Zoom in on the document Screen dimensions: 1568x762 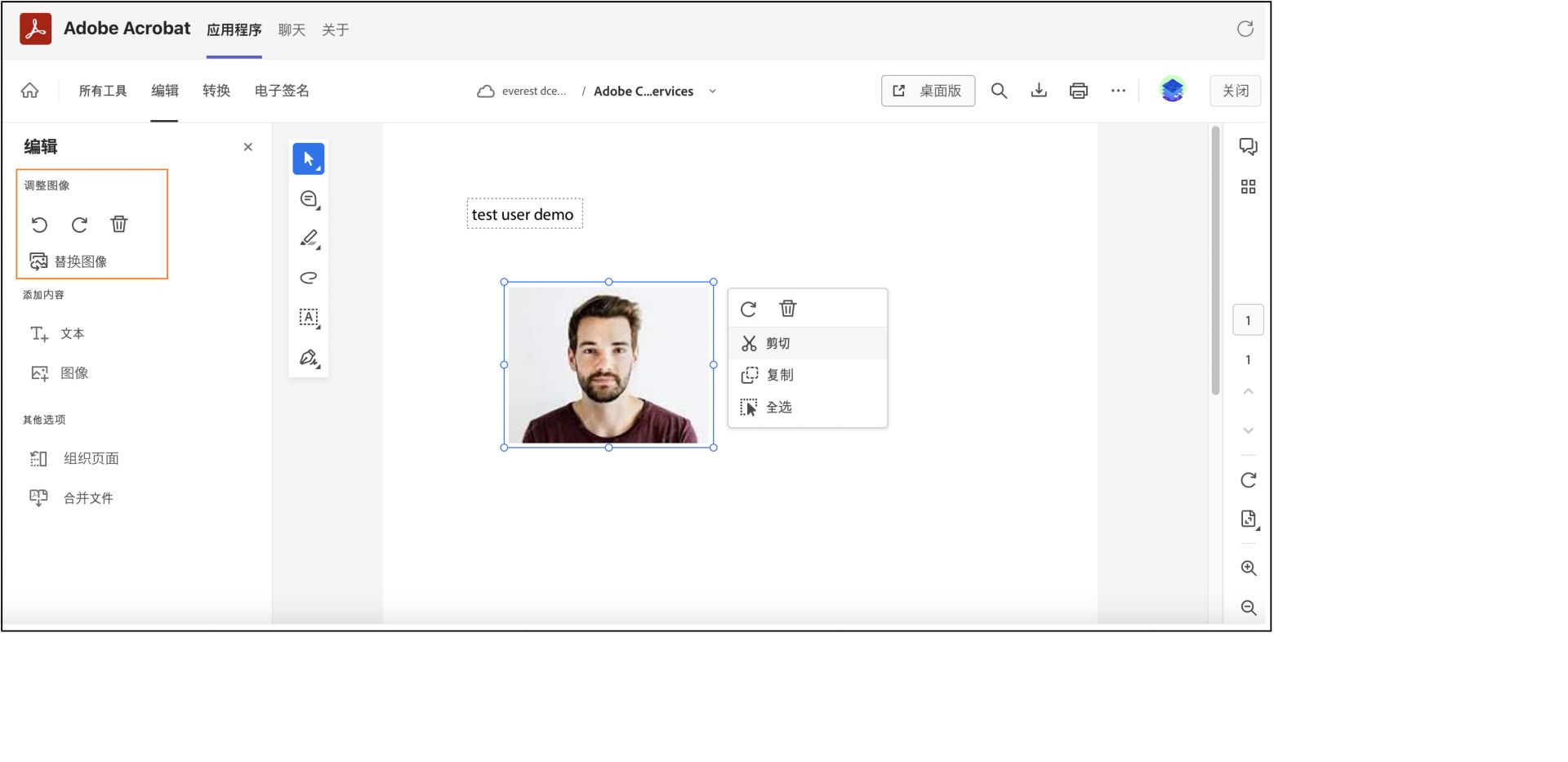1248,568
